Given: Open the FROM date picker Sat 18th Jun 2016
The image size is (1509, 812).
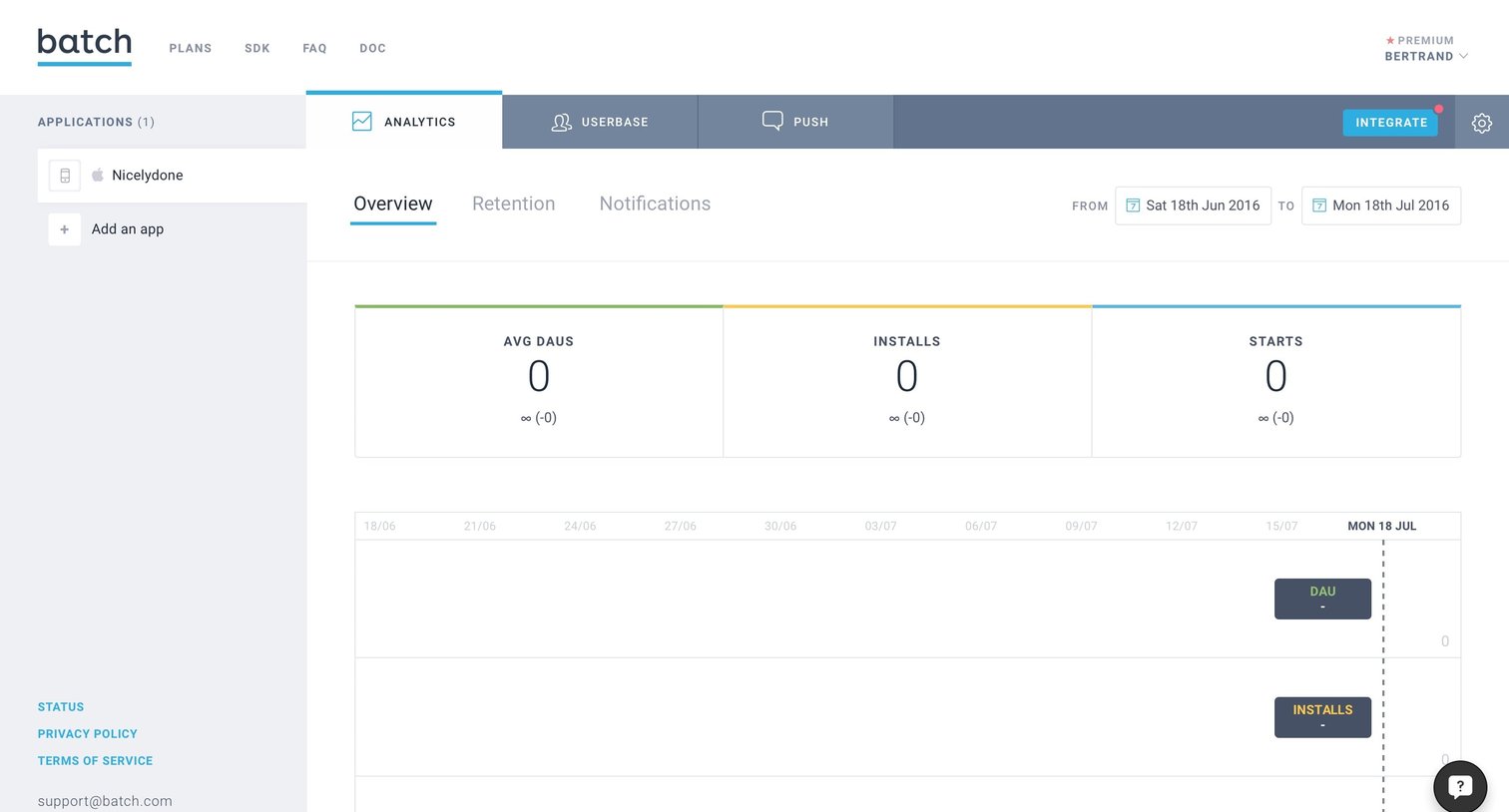Looking at the screenshot, I should [1193, 205].
